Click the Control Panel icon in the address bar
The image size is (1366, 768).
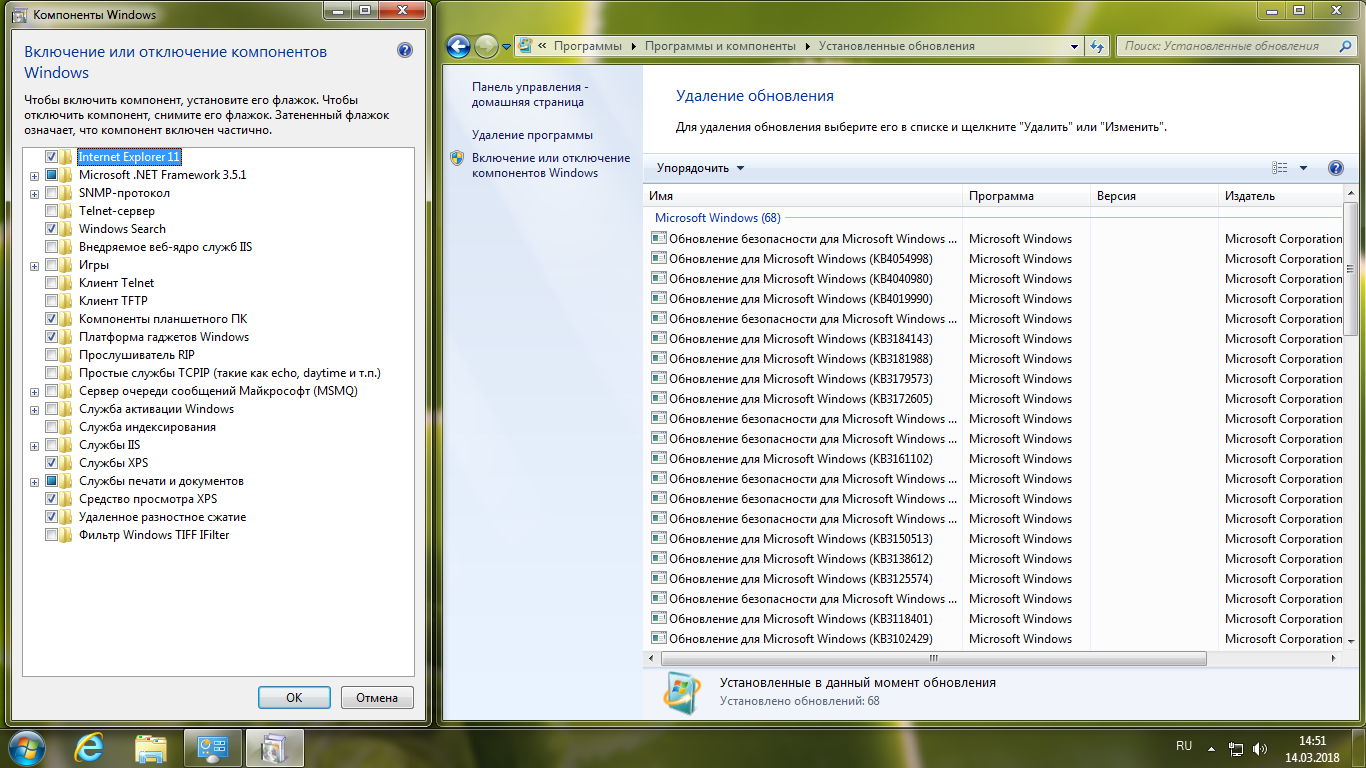coord(524,46)
